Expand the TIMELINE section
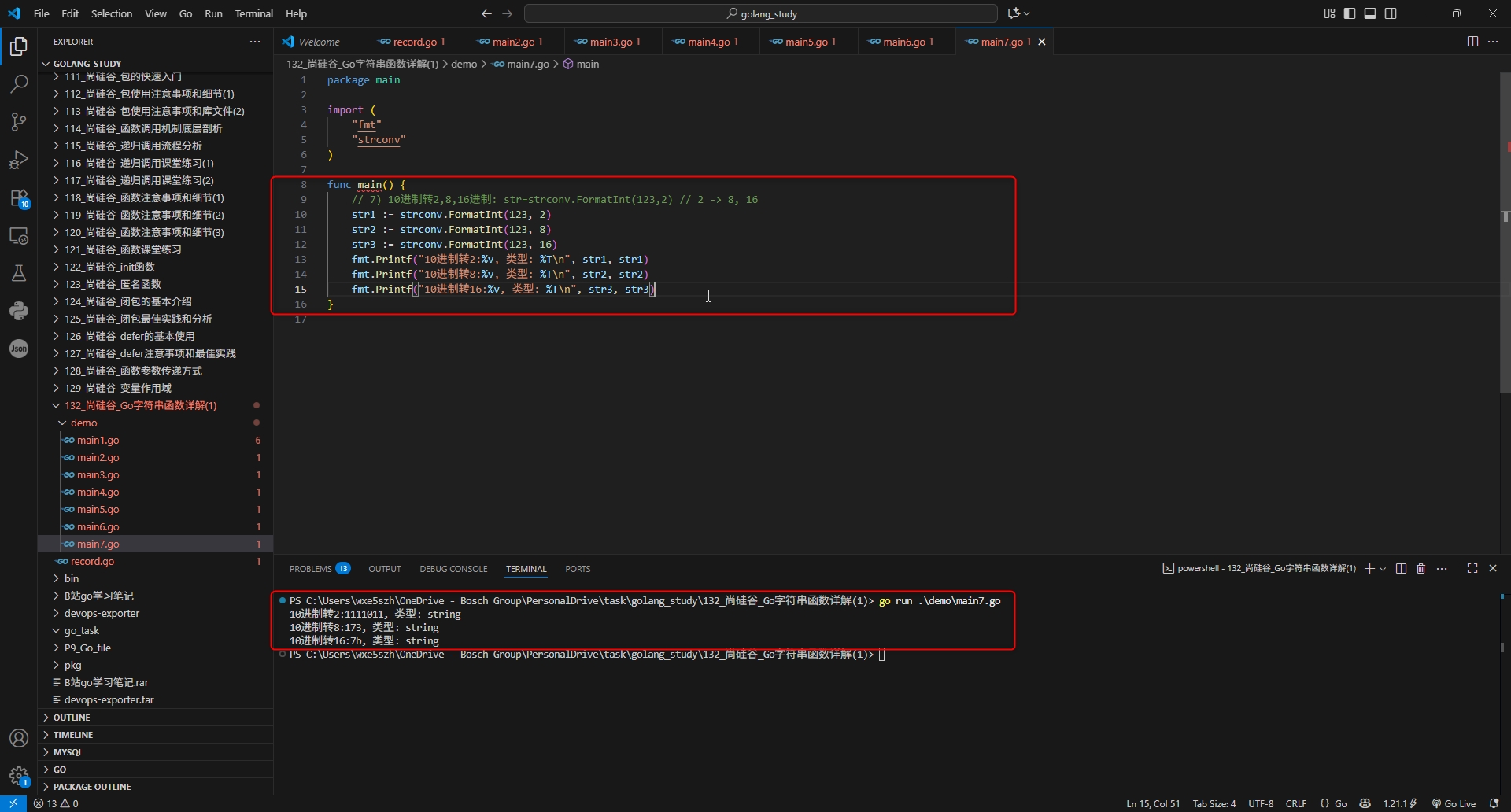The image size is (1511, 812). (x=155, y=735)
